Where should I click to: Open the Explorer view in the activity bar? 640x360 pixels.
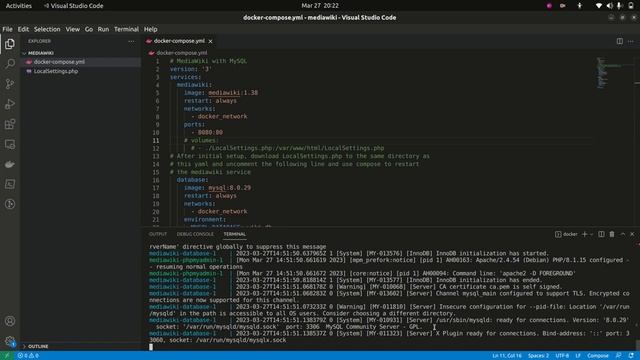tap(10, 44)
